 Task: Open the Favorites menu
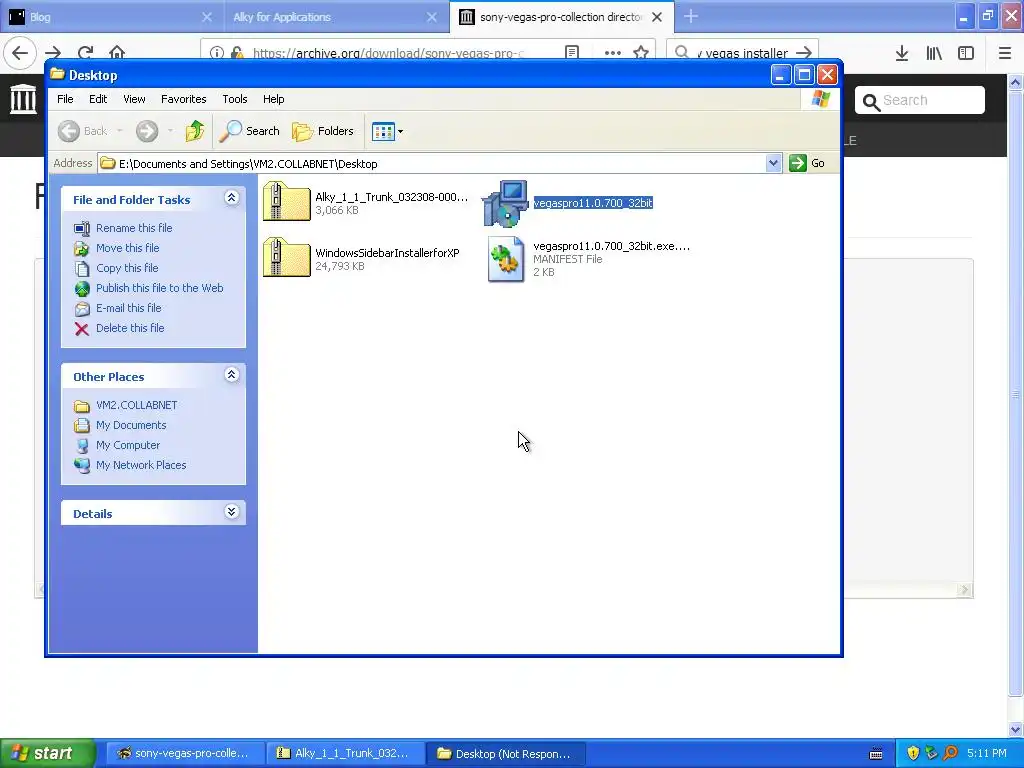click(x=184, y=99)
